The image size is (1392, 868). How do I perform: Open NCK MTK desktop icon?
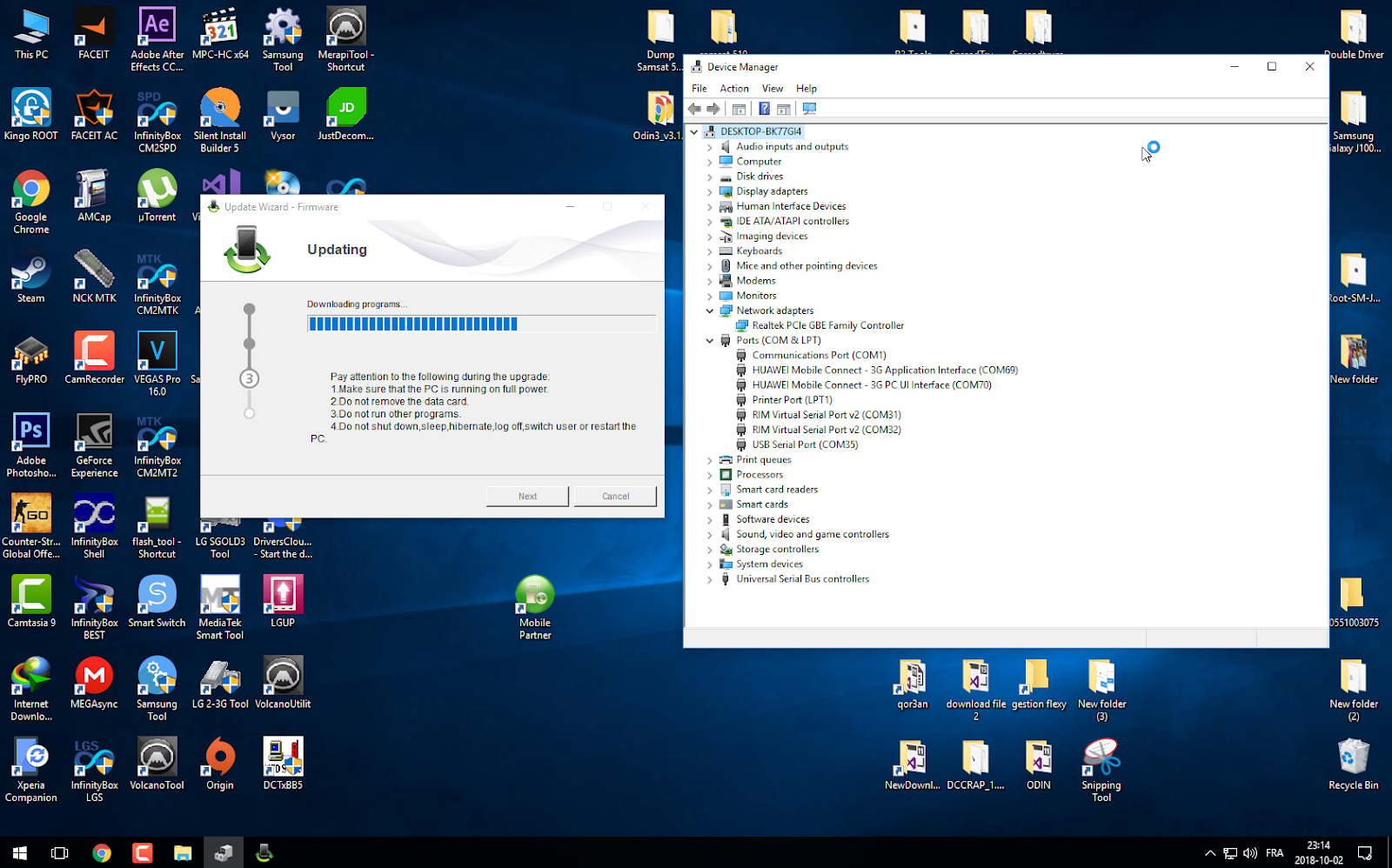pyautogui.click(x=94, y=278)
